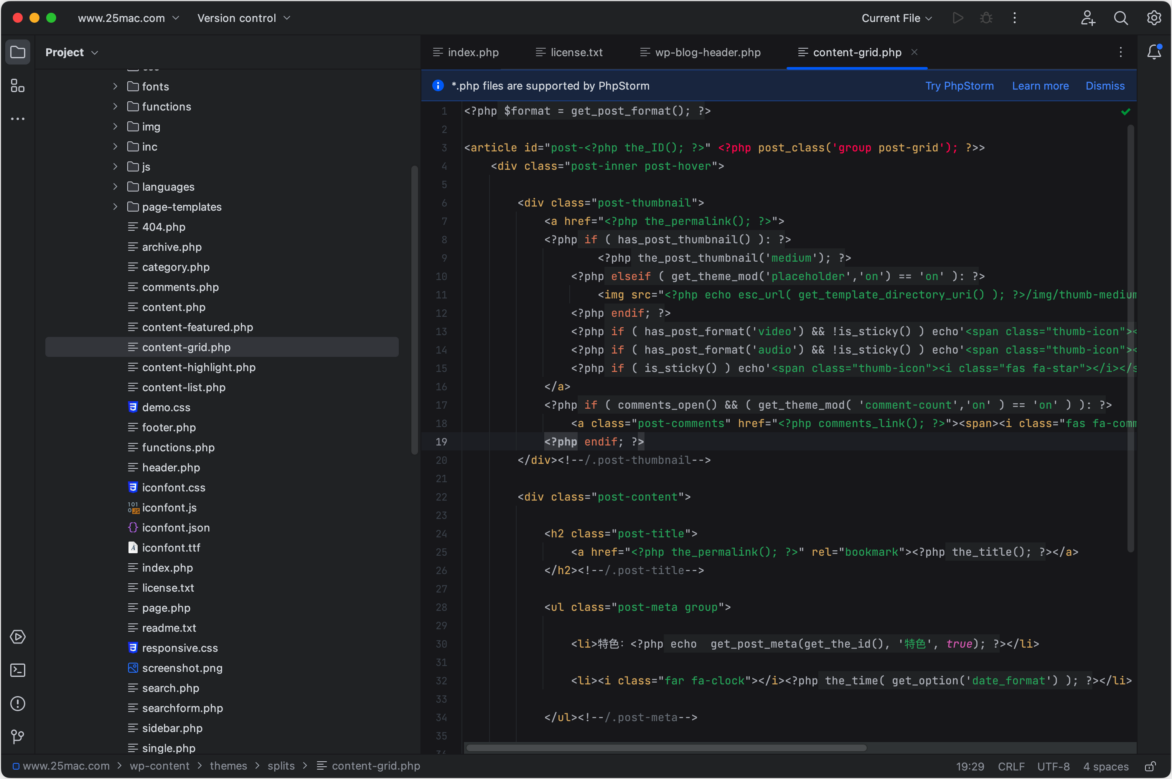Change the CRLF line separator setting
Screen dimensions: 1172x779
tap(1011, 767)
